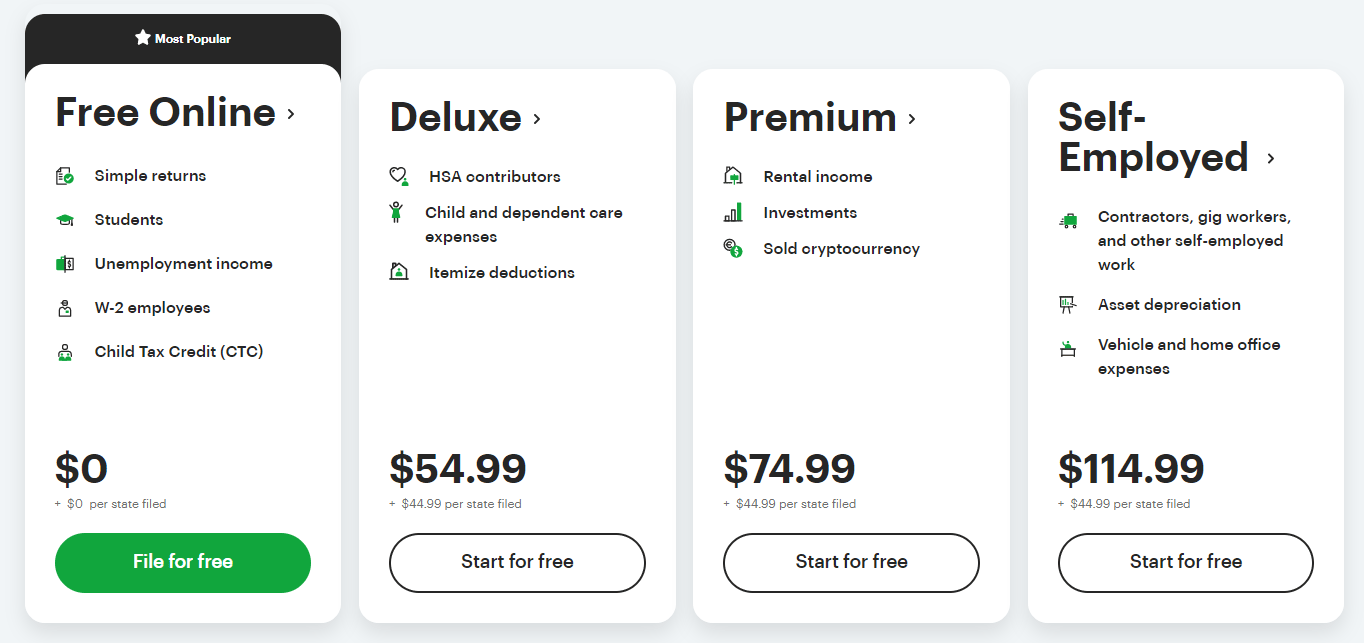This screenshot has height=643, width=1364.
Task: Click the W-2 employees person icon
Action: pyautogui.click(x=64, y=307)
